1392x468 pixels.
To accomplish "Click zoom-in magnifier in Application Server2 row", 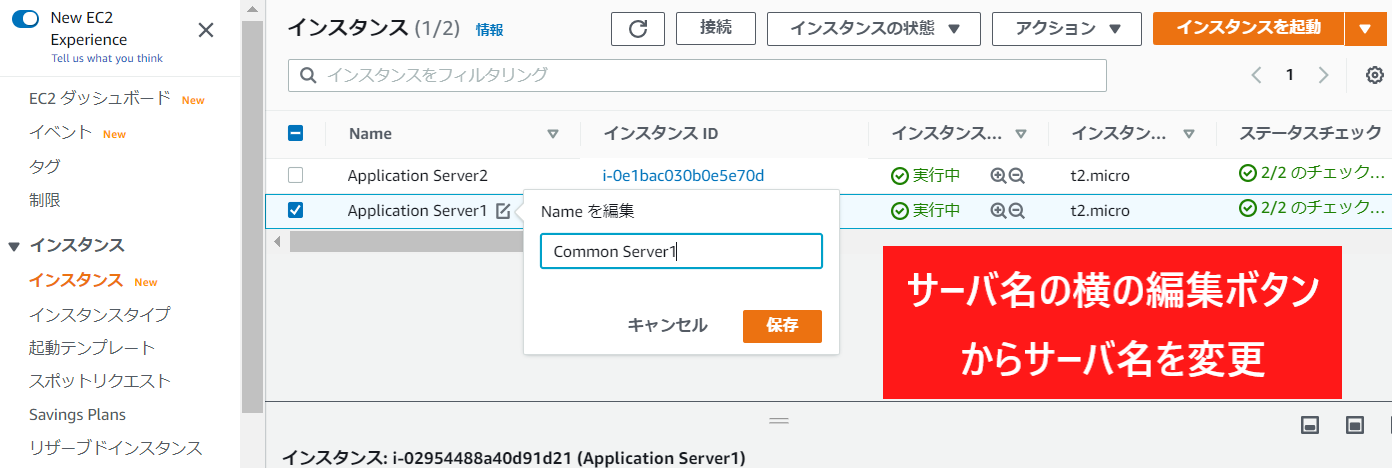I will tap(998, 176).
